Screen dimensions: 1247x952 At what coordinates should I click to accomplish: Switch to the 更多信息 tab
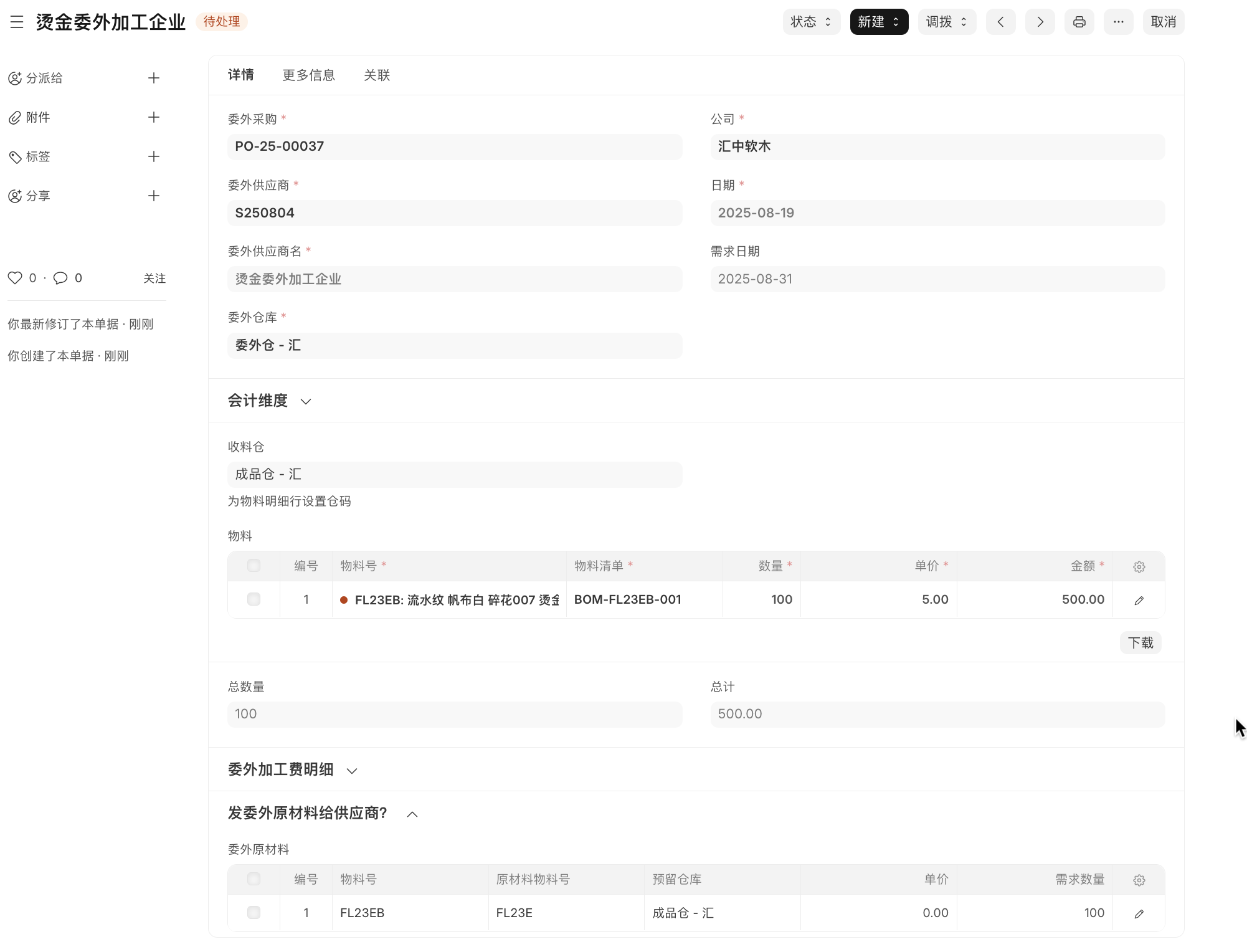(308, 75)
